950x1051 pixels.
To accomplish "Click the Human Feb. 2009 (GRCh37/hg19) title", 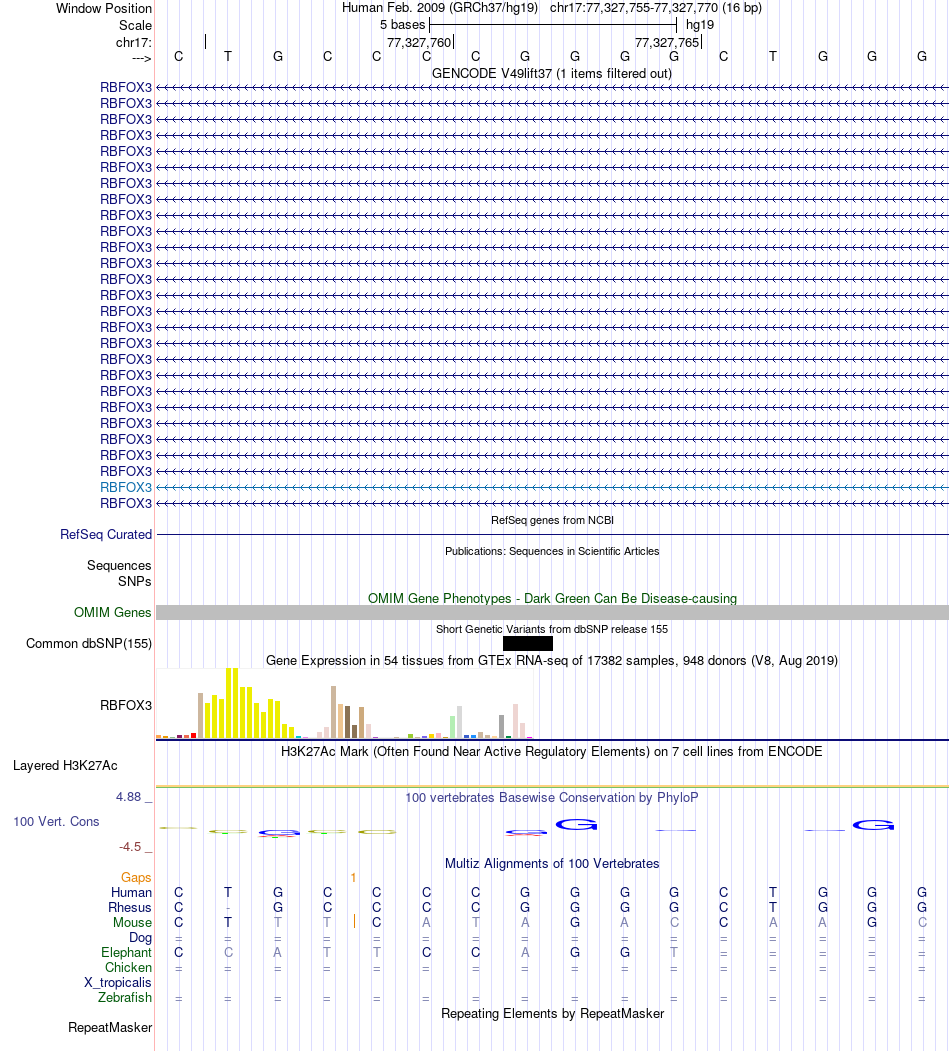I will click(x=440, y=8).
